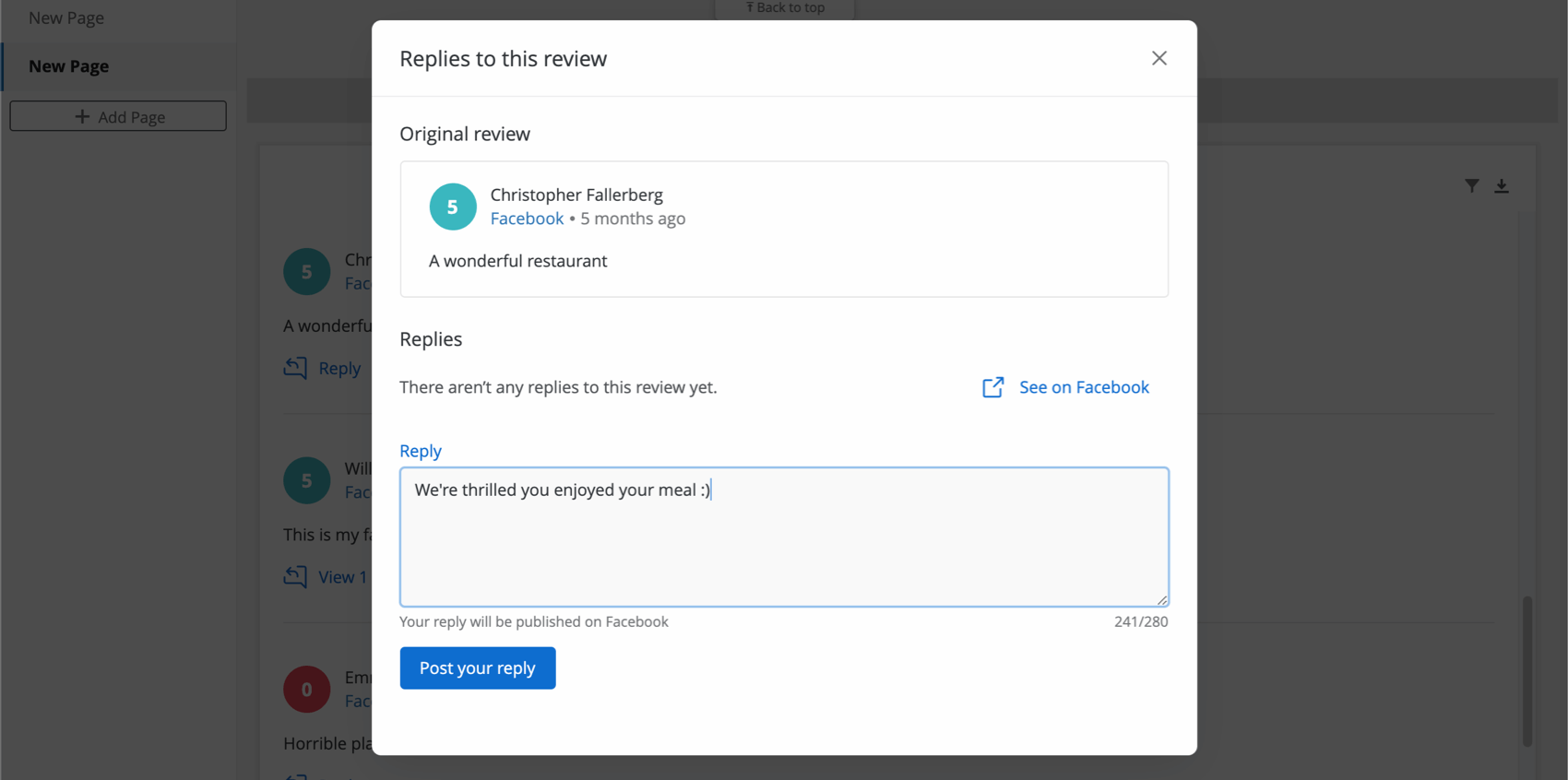Click the resize handle of the reply textbox
This screenshot has width=1568, height=780.
point(1161,599)
